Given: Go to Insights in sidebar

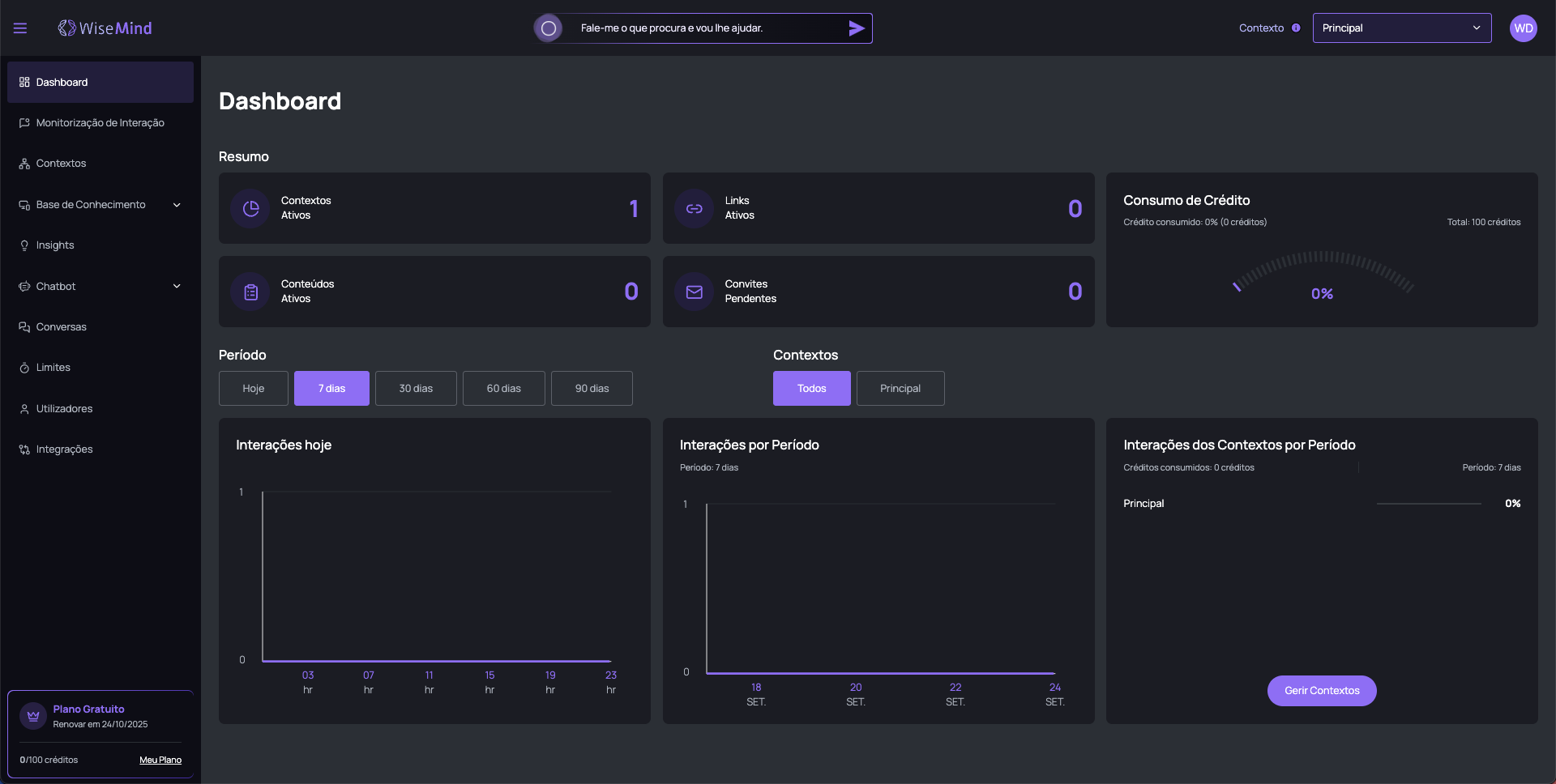Looking at the screenshot, I should (55, 245).
